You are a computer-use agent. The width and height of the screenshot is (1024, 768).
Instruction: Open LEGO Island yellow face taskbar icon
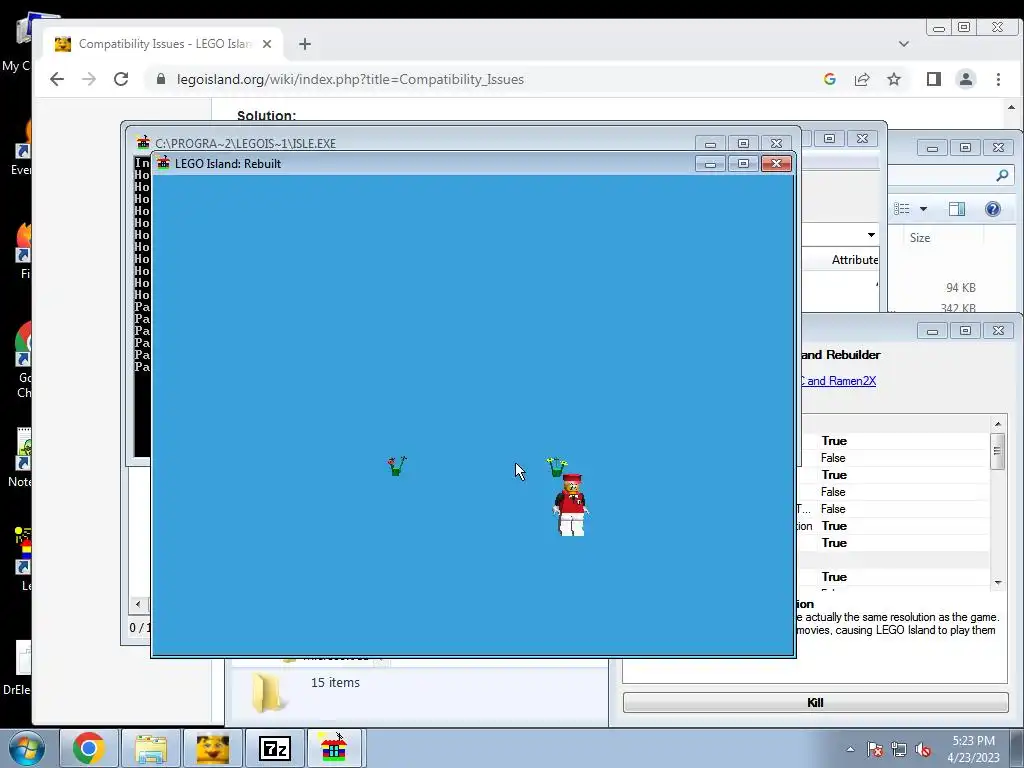(x=212, y=748)
